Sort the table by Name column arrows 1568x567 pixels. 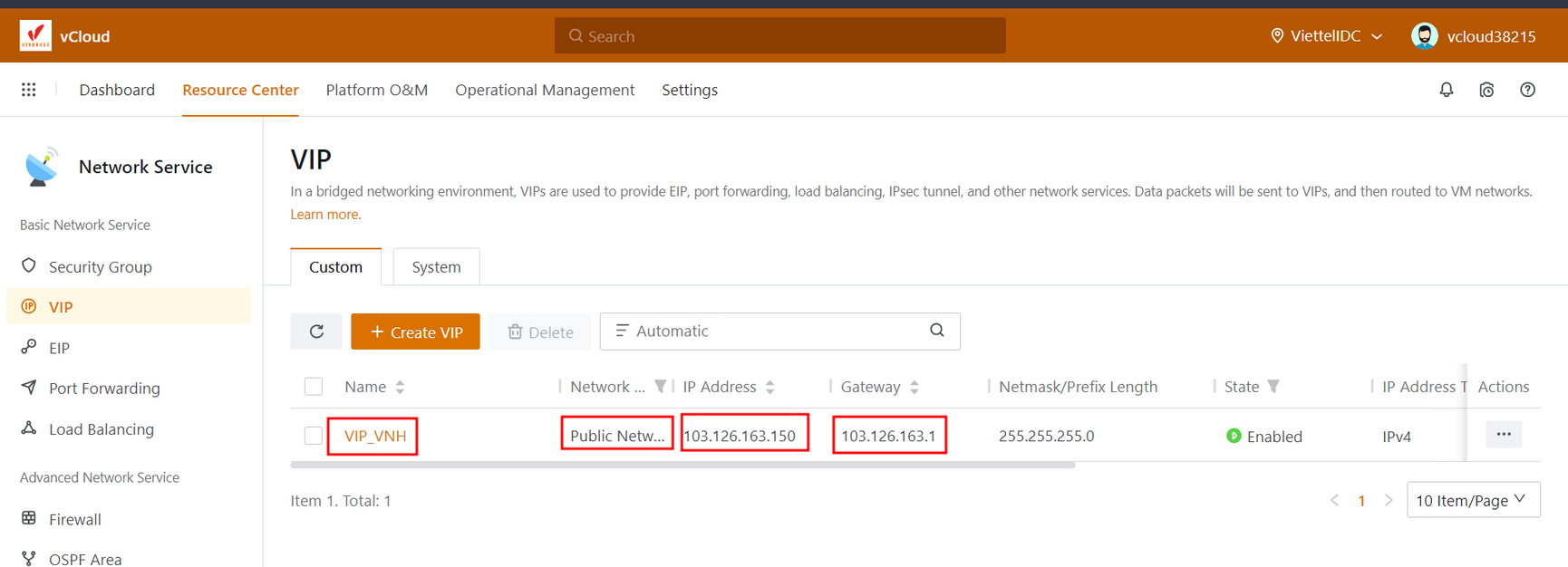pos(400,387)
